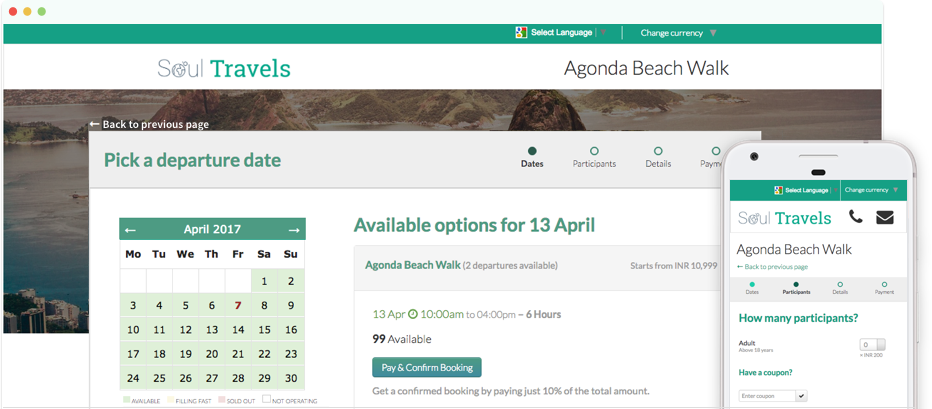
Task: Click the Google Translate icon on mobile
Action: point(779,190)
